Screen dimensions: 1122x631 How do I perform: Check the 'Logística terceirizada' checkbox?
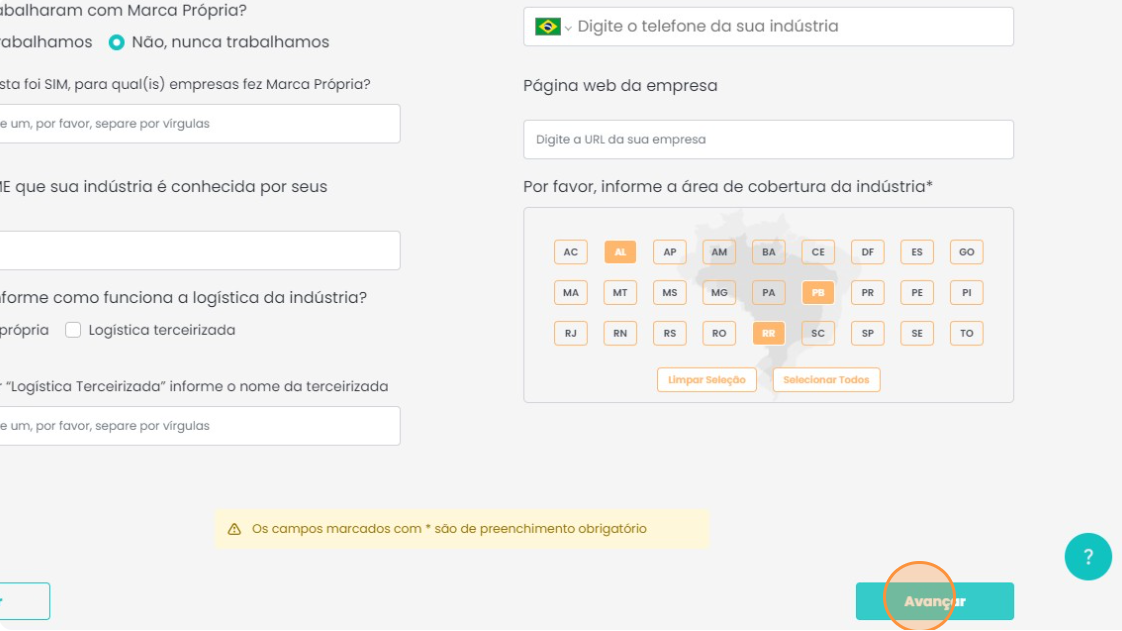tap(73, 330)
